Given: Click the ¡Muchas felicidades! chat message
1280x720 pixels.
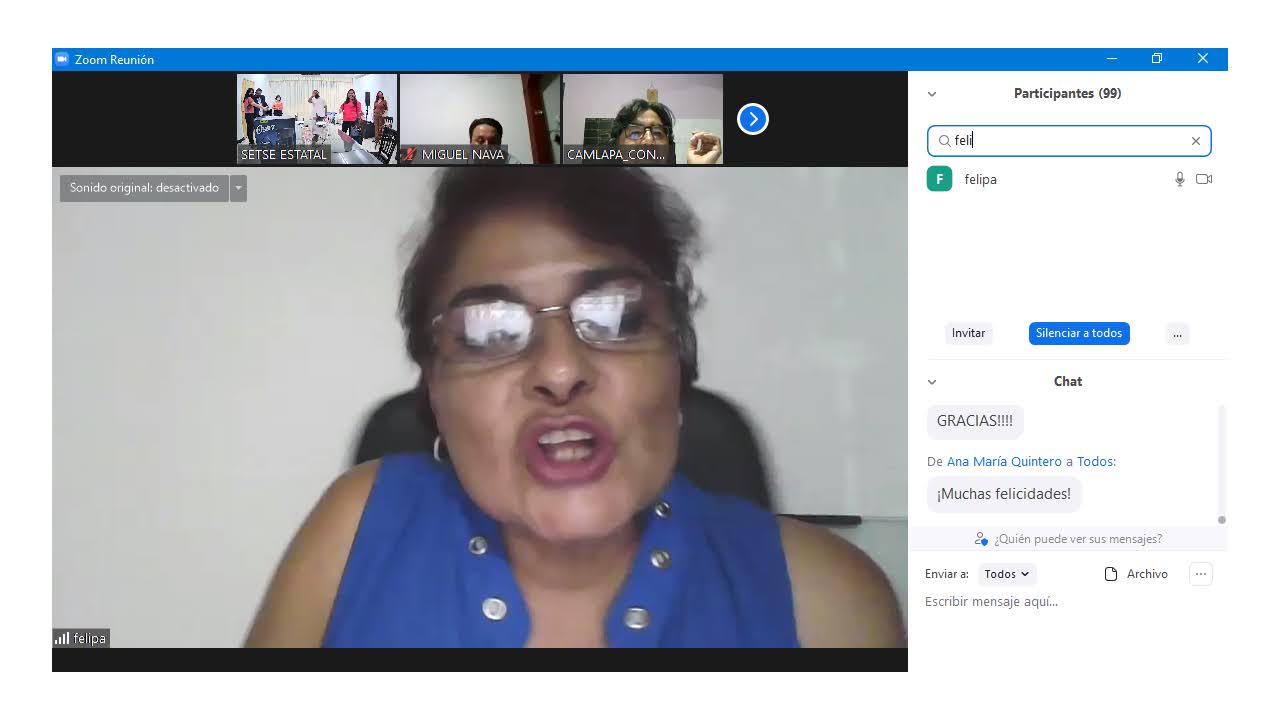Looking at the screenshot, I should [1004, 494].
